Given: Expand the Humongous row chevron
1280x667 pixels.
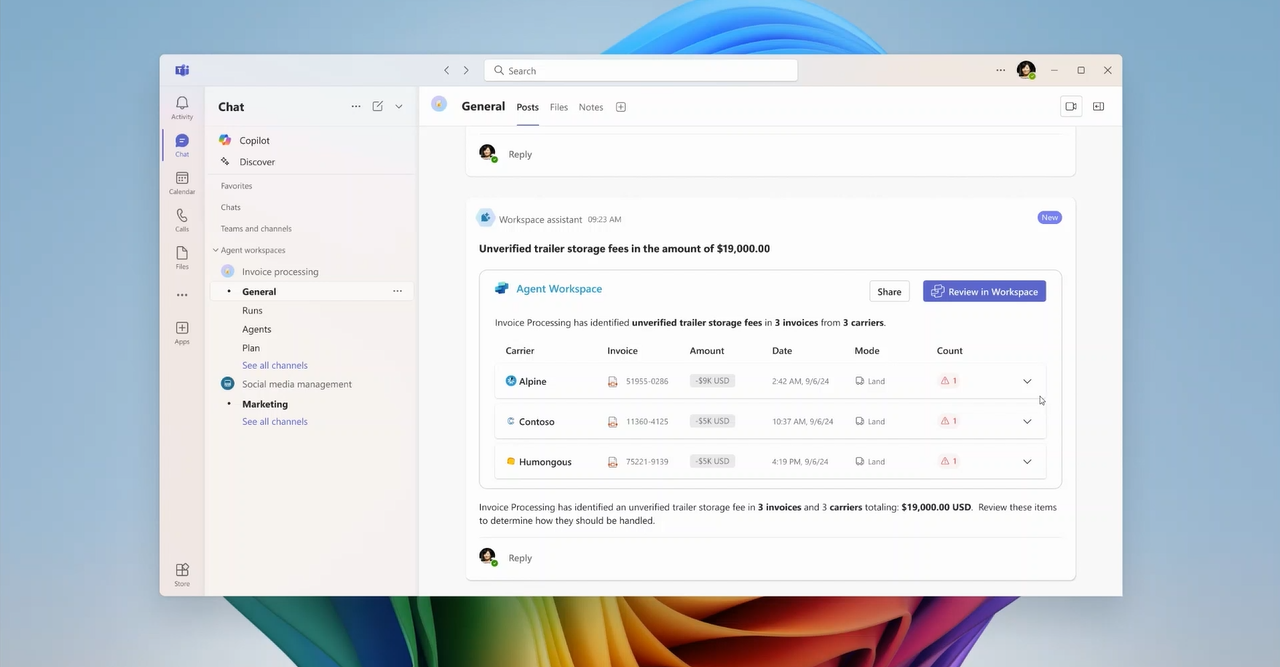Looking at the screenshot, I should click(x=1027, y=462).
